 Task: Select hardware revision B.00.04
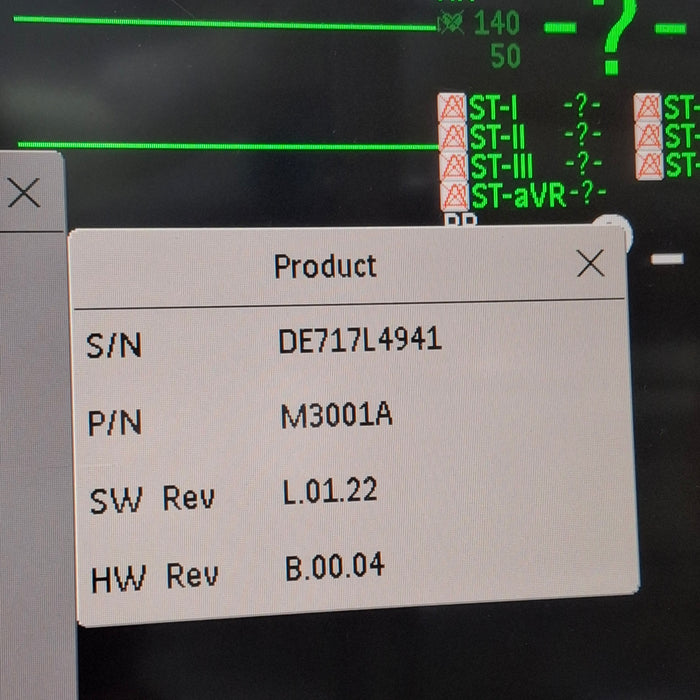tap(334, 566)
